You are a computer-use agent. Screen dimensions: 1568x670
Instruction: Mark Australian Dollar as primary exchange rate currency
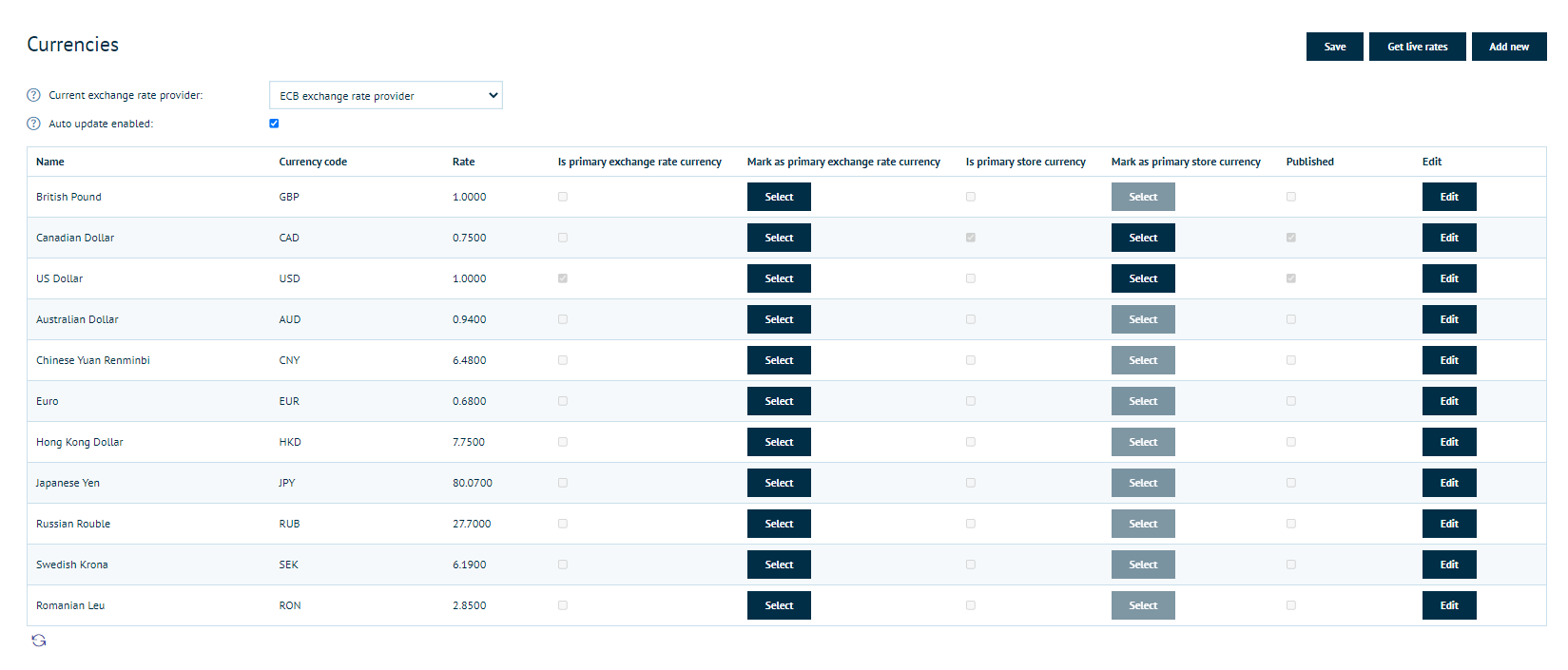click(779, 319)
